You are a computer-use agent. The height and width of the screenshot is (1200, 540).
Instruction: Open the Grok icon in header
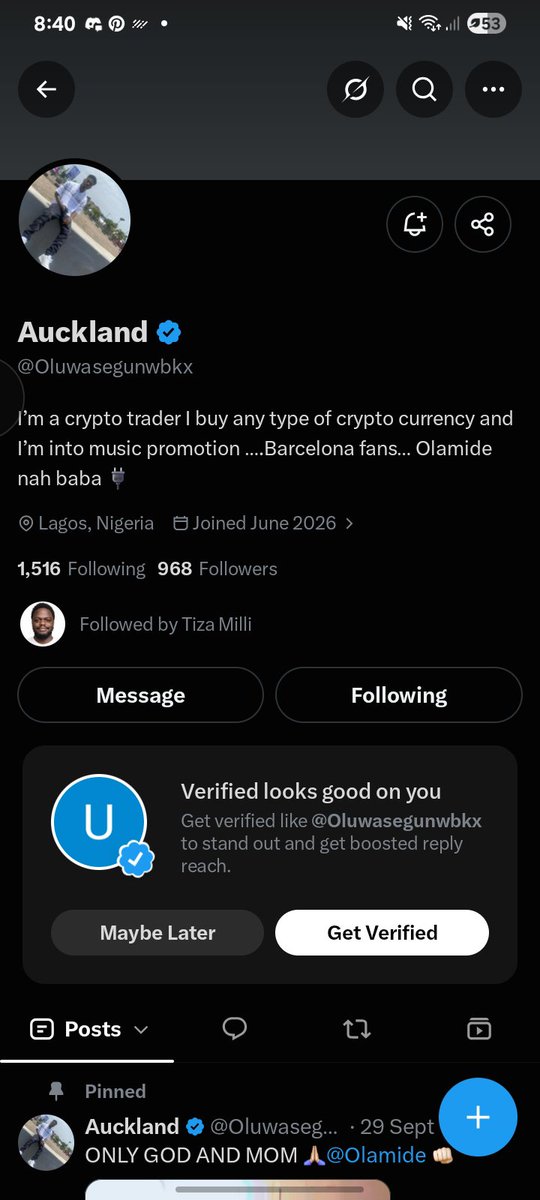point(355,89)
